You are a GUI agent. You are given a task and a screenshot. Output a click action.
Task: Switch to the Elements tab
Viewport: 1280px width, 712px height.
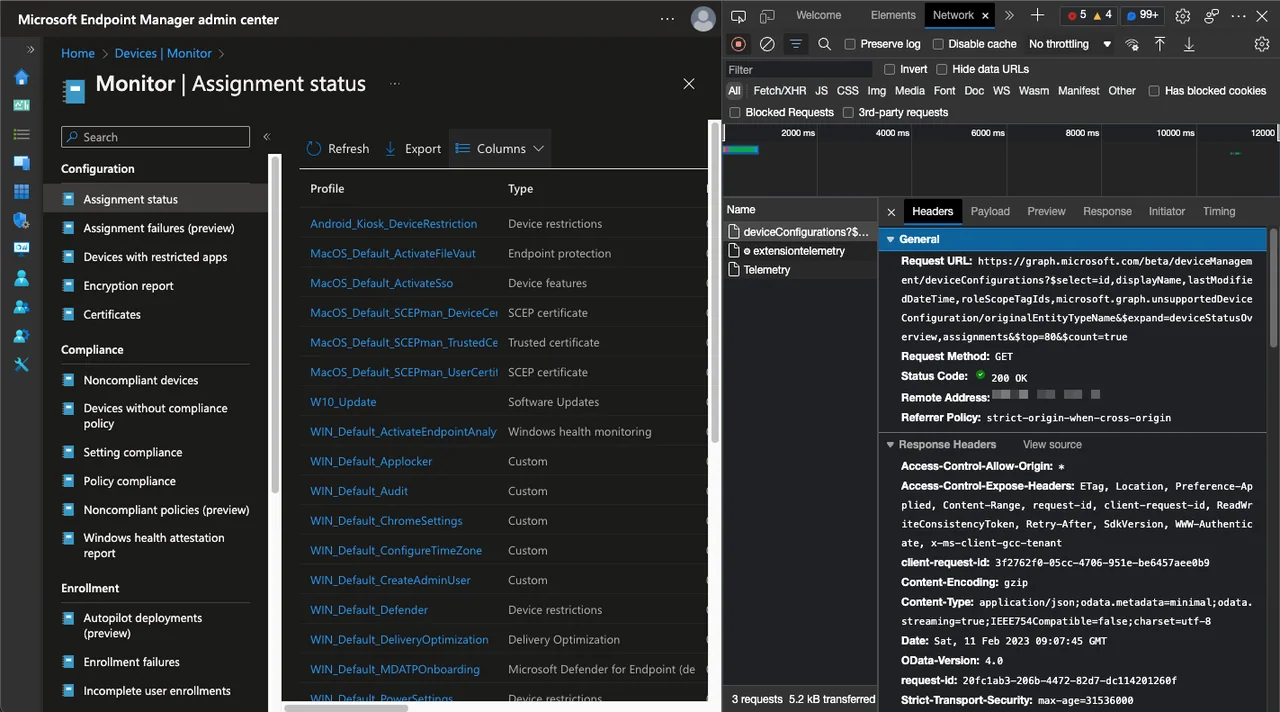point(893,15)
